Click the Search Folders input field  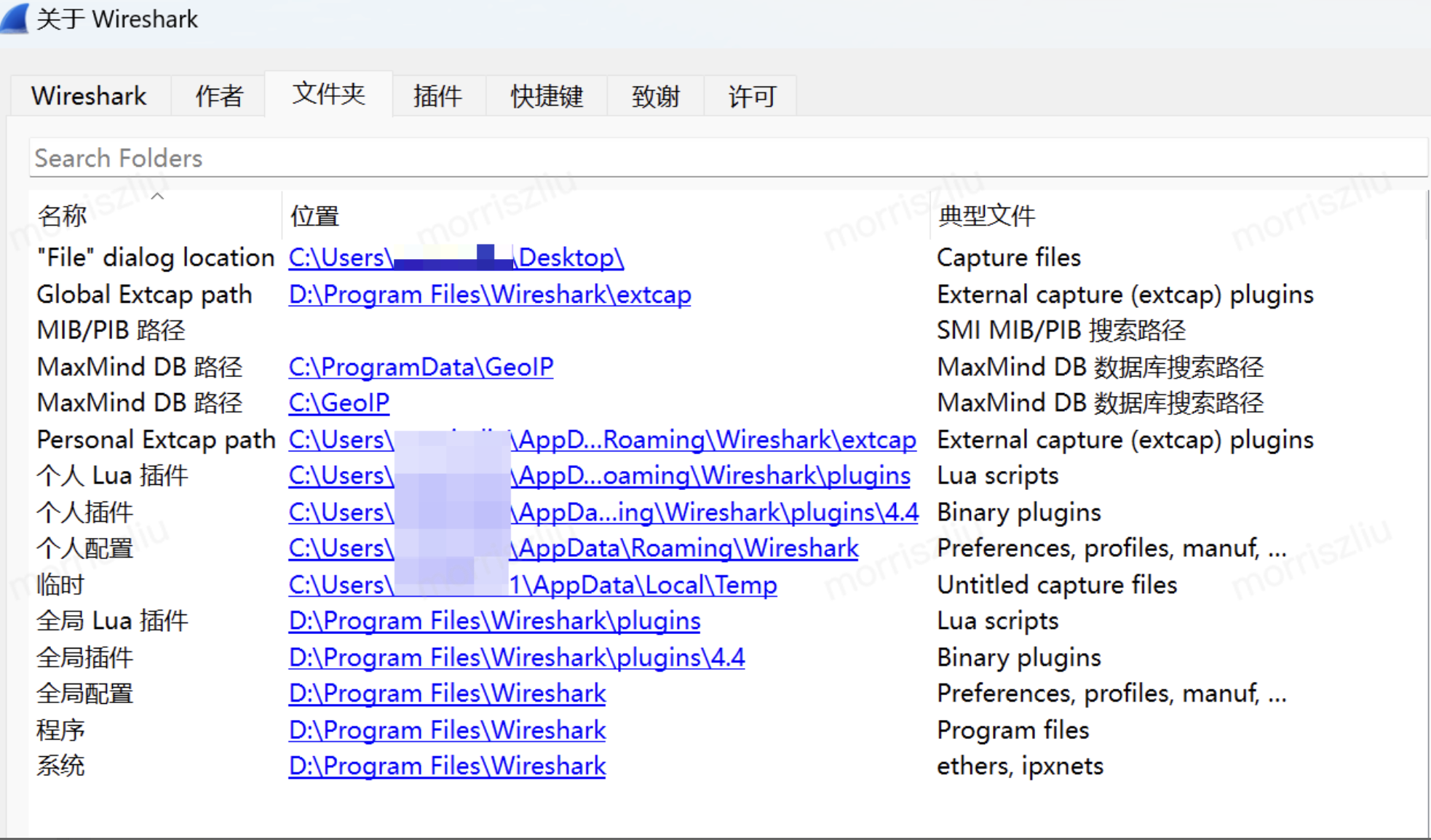pos(728,158)
